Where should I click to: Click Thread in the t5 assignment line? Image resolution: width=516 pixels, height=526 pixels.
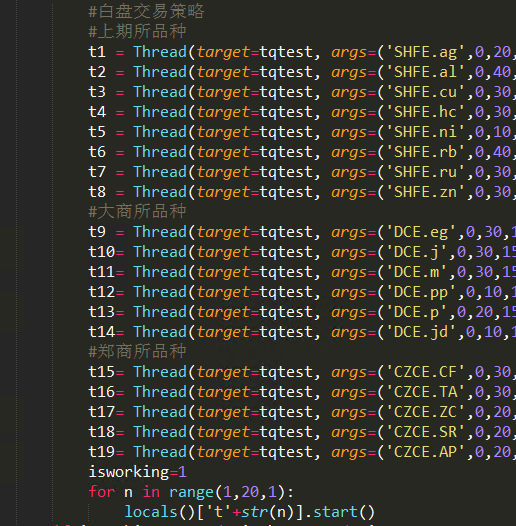point(160,132)
